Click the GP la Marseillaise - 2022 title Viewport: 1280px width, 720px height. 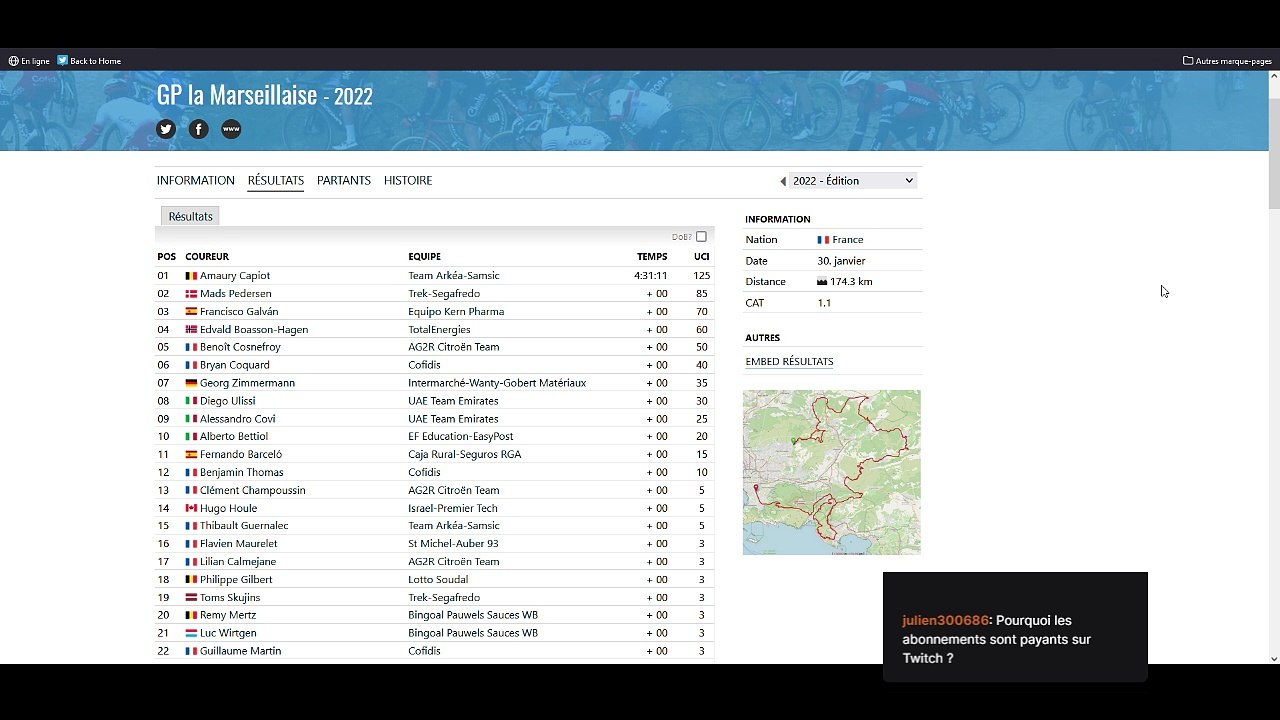[265, 96]
